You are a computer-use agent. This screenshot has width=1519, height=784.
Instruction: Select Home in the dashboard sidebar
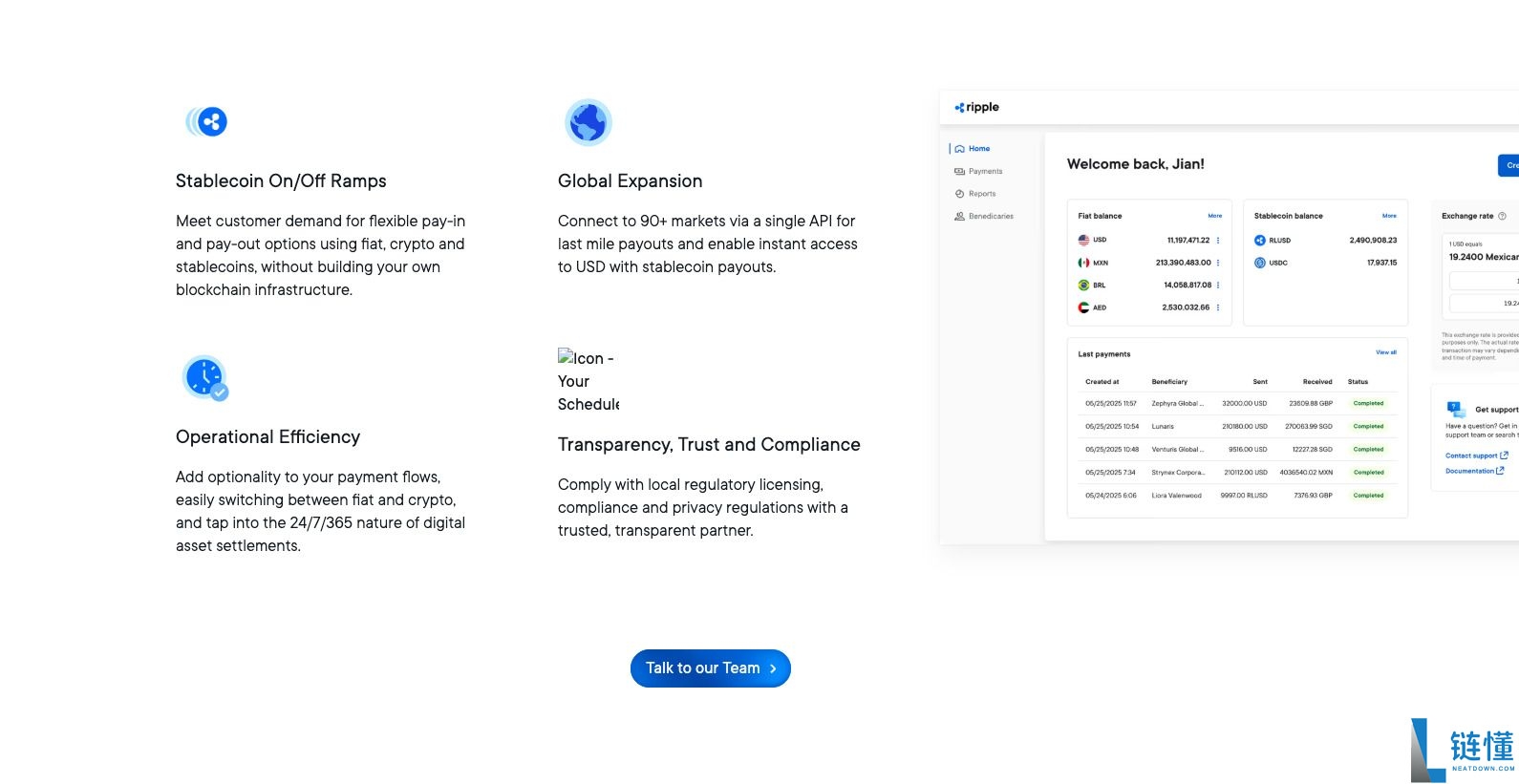pos(978,149)
